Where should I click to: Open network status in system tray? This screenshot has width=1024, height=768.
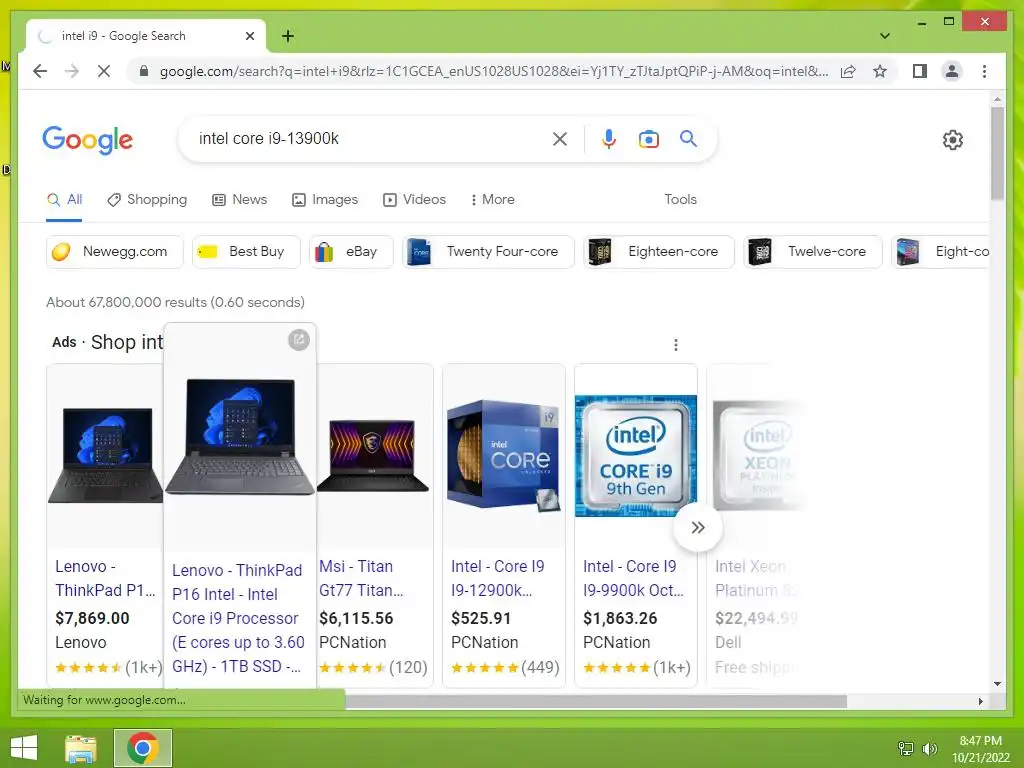(x=906, y=748)
